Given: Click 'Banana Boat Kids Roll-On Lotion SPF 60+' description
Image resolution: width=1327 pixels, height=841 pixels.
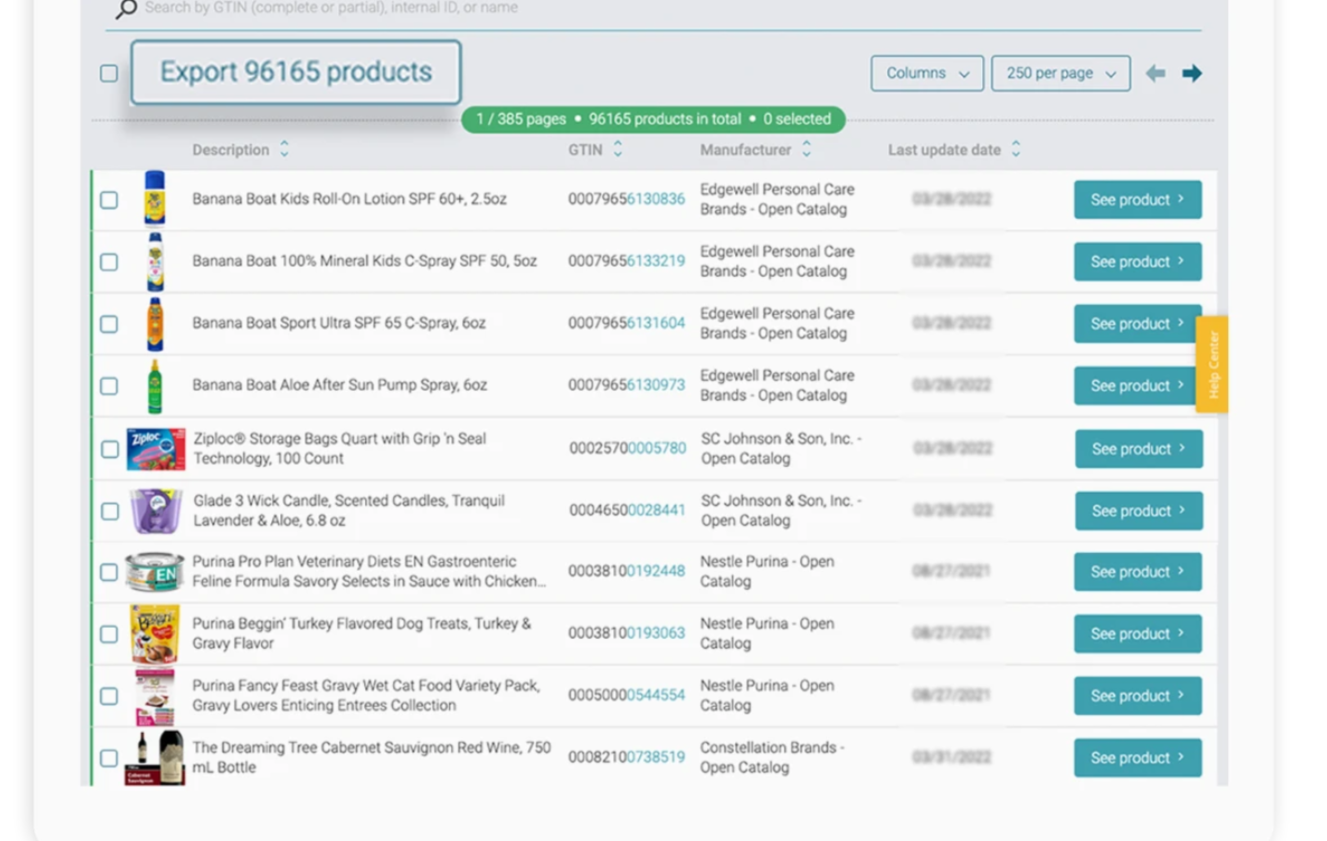Looking at the screenshot, I should [x=350, y=199].
